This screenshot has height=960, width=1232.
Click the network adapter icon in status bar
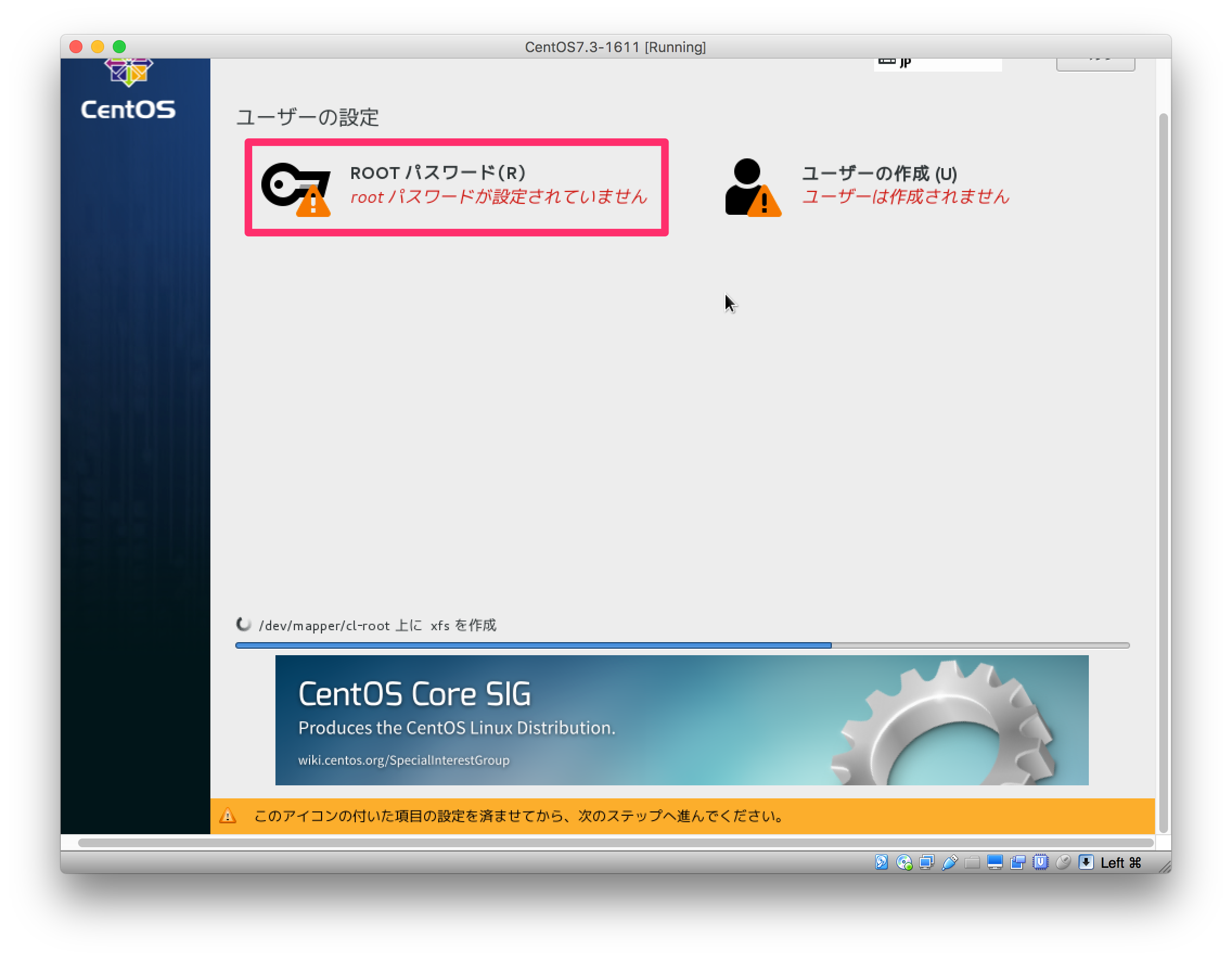(927, 862)
